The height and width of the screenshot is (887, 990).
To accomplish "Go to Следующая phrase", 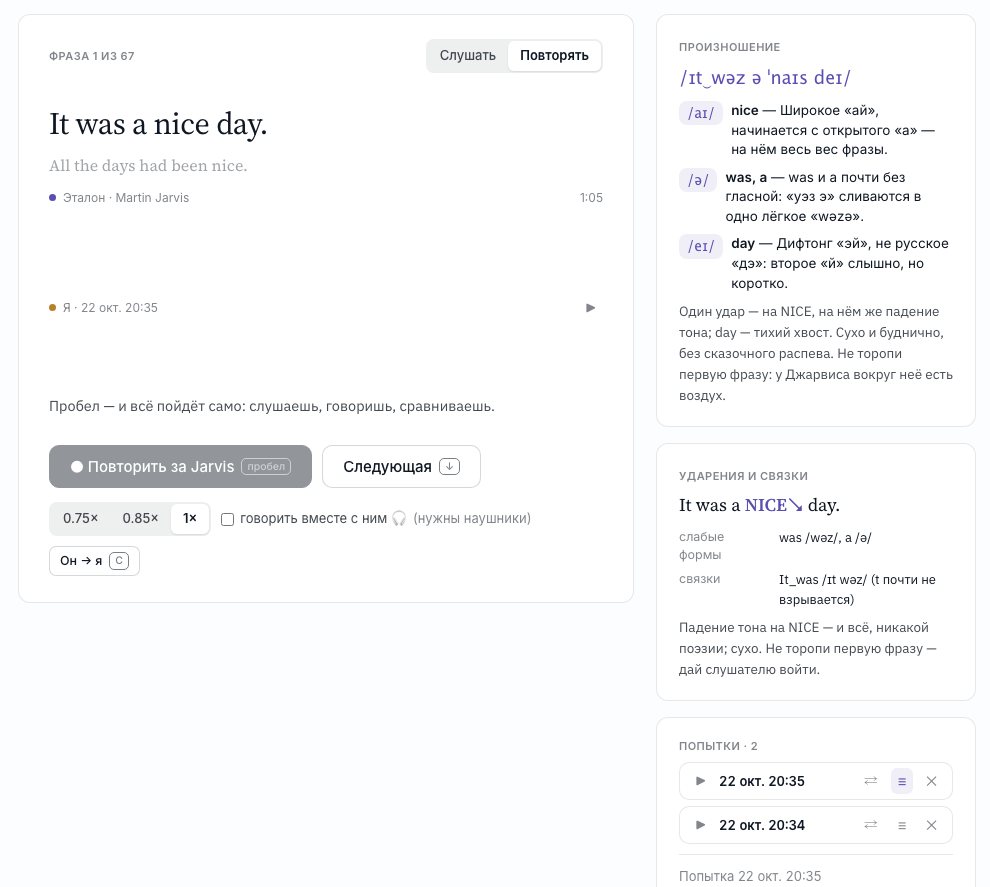I will 402,467.
